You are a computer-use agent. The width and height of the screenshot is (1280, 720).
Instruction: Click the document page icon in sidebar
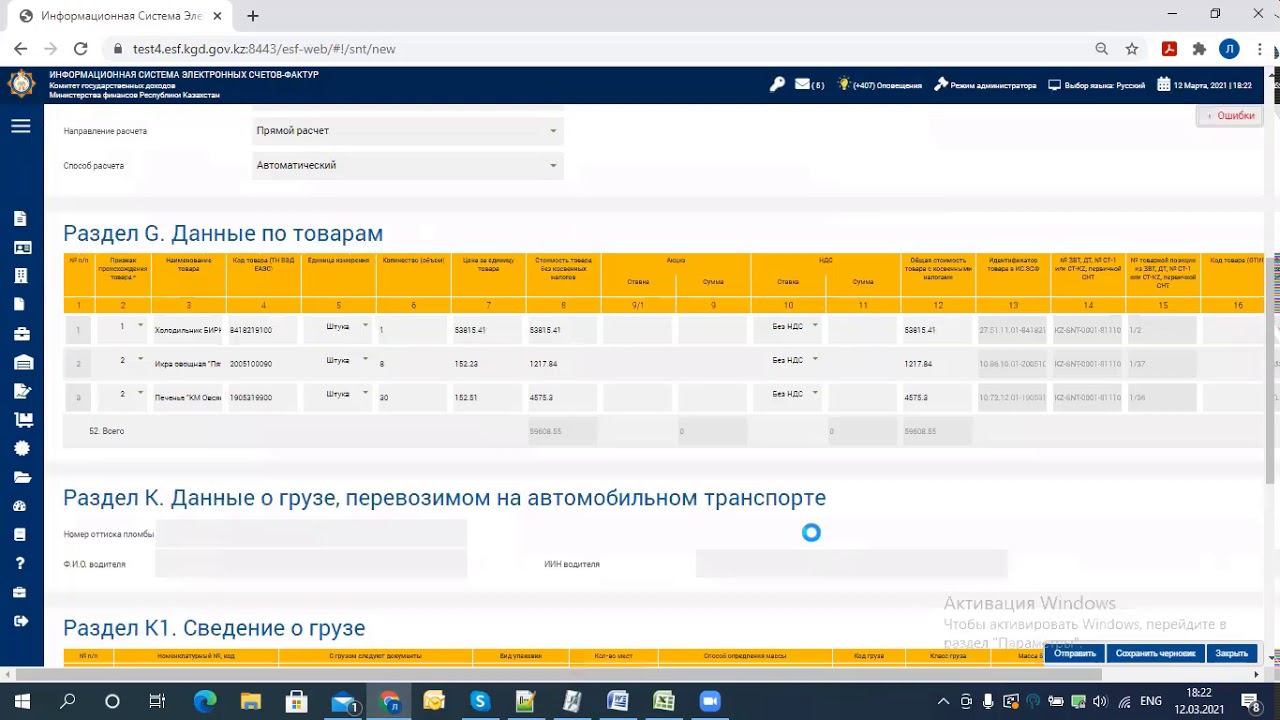click(x=21, y=219)
